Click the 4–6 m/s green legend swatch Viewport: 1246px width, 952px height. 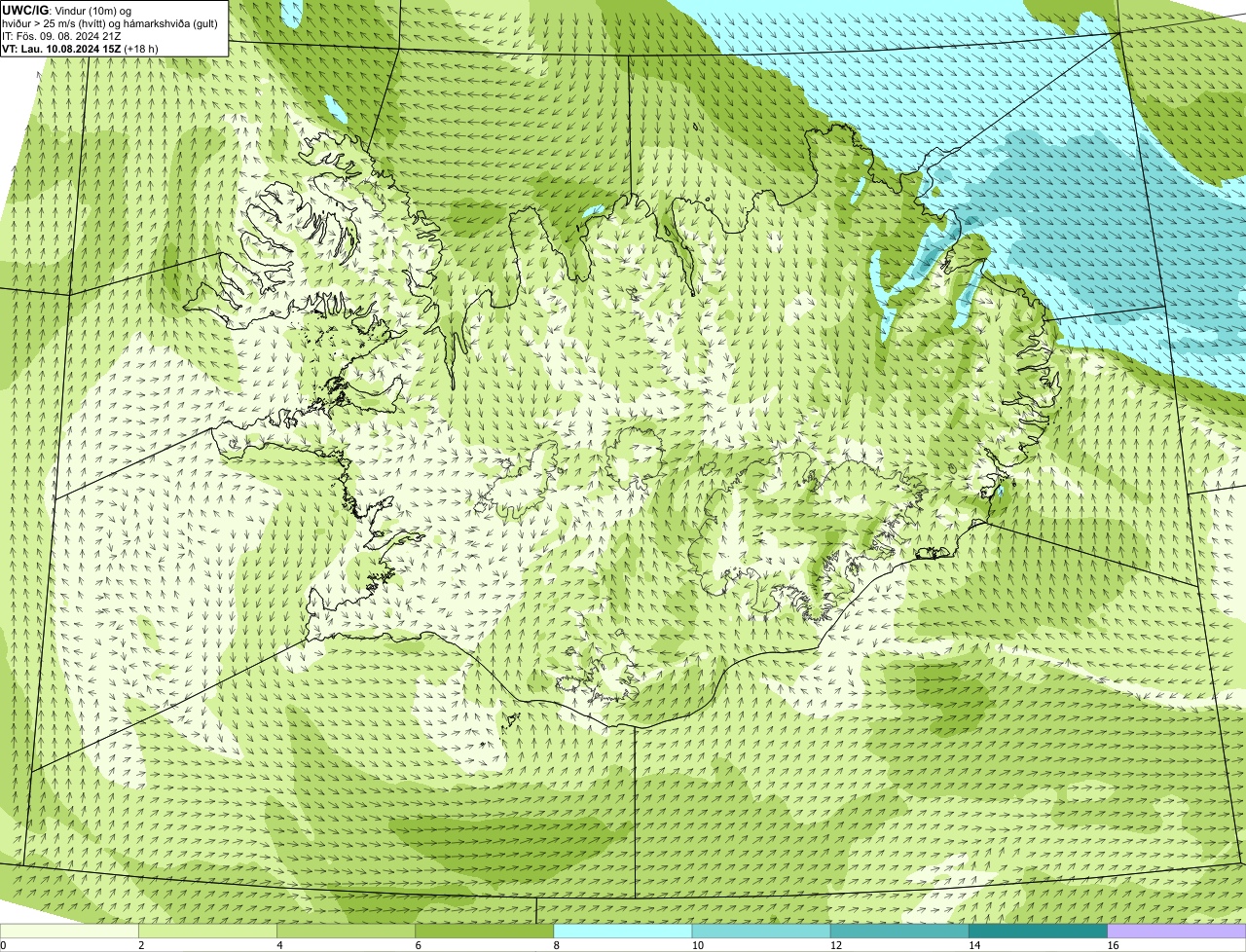click(346, 932)
